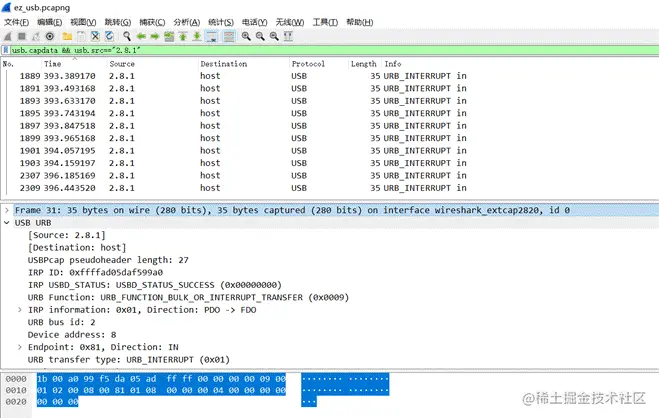
Task: Select packet number 1899
Action: coord(332,138)
